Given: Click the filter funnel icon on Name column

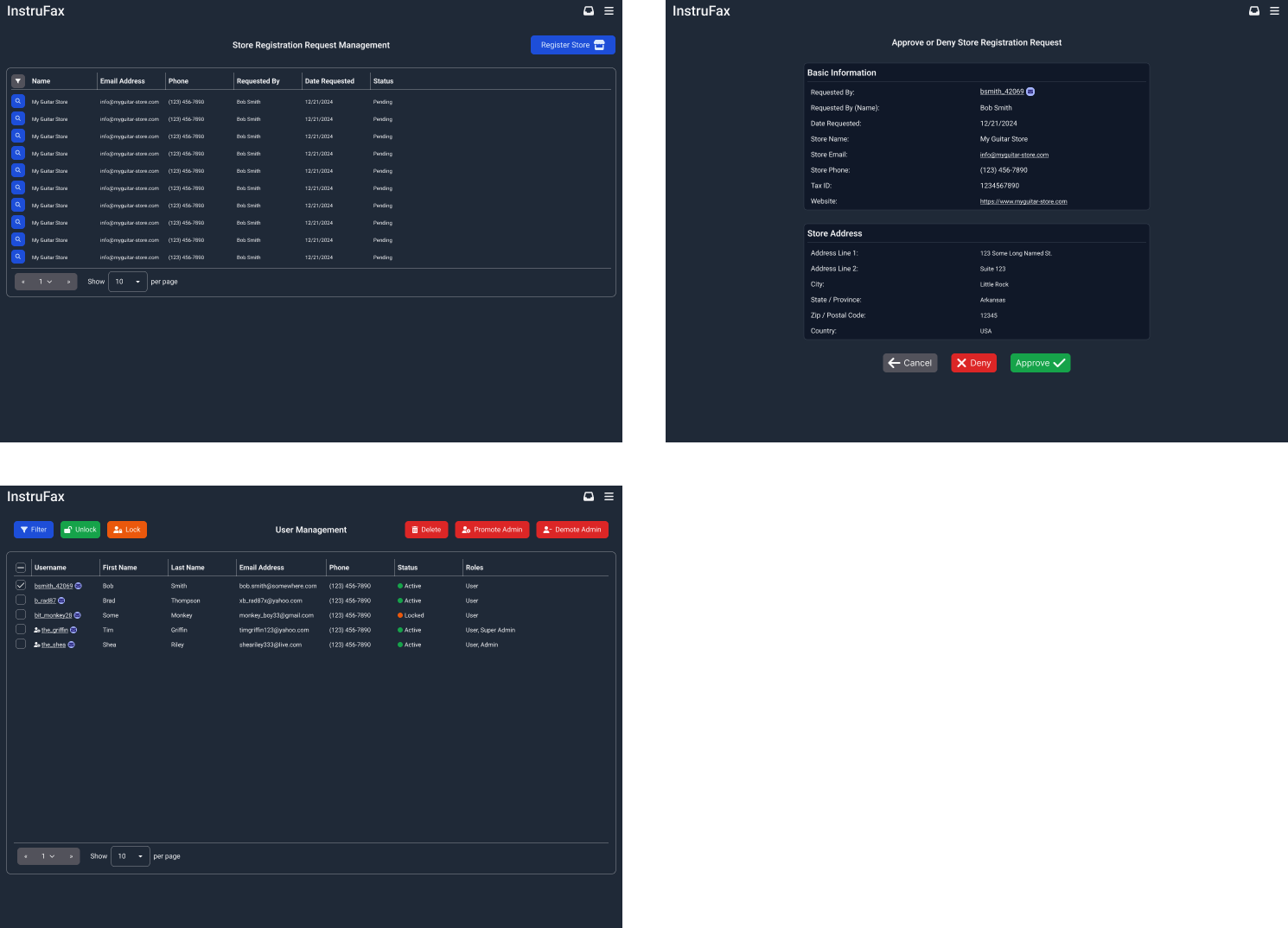Looking at the screenshot, I should [x=17, y=79].
